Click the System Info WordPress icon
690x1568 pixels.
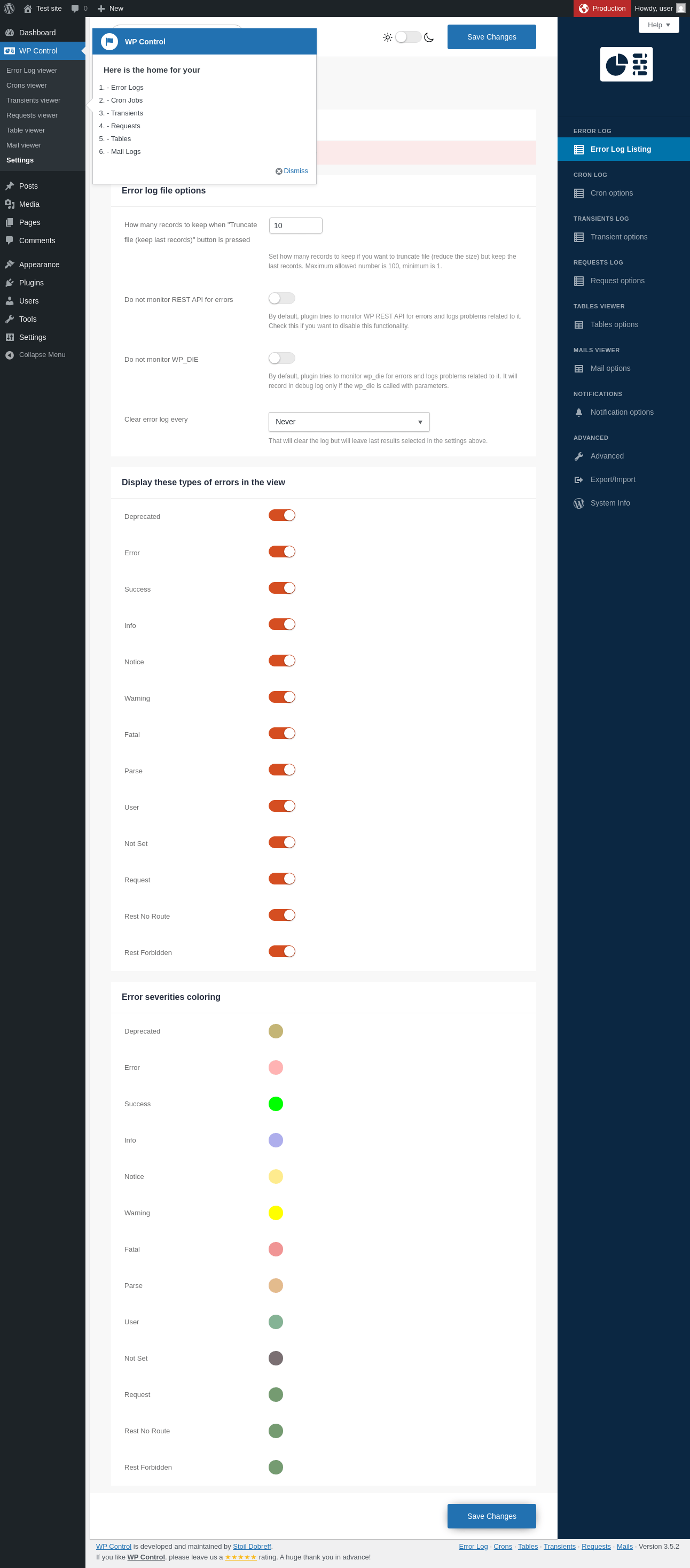click(x=579, y=503)
